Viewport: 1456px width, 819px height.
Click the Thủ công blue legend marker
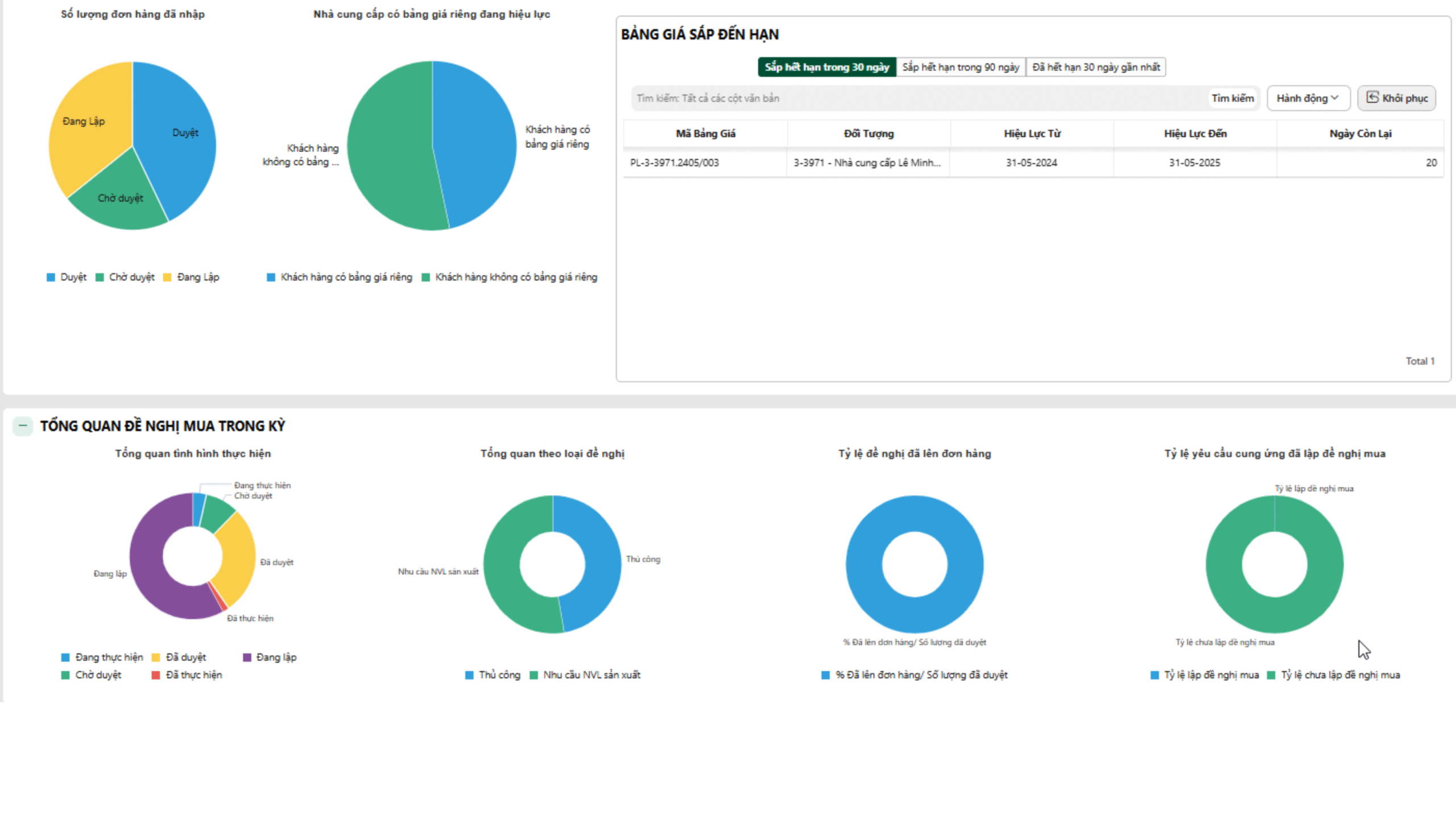[x=469, y=675]
